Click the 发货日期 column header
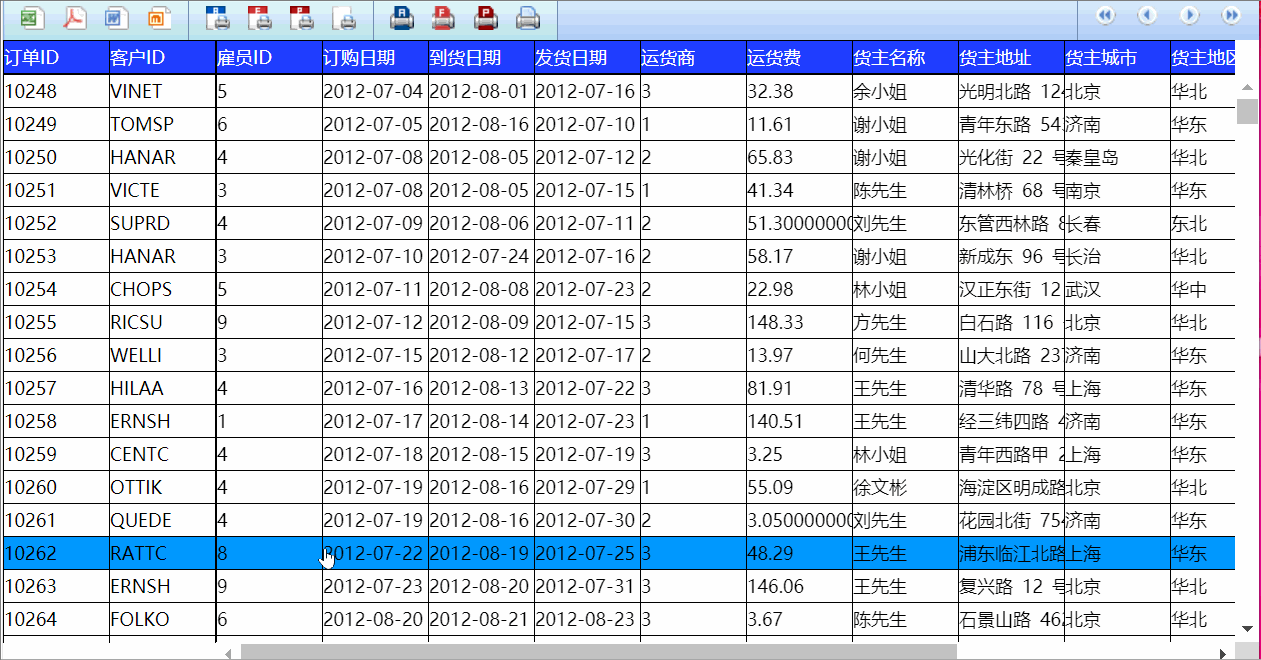 click(x=587, y=58)
